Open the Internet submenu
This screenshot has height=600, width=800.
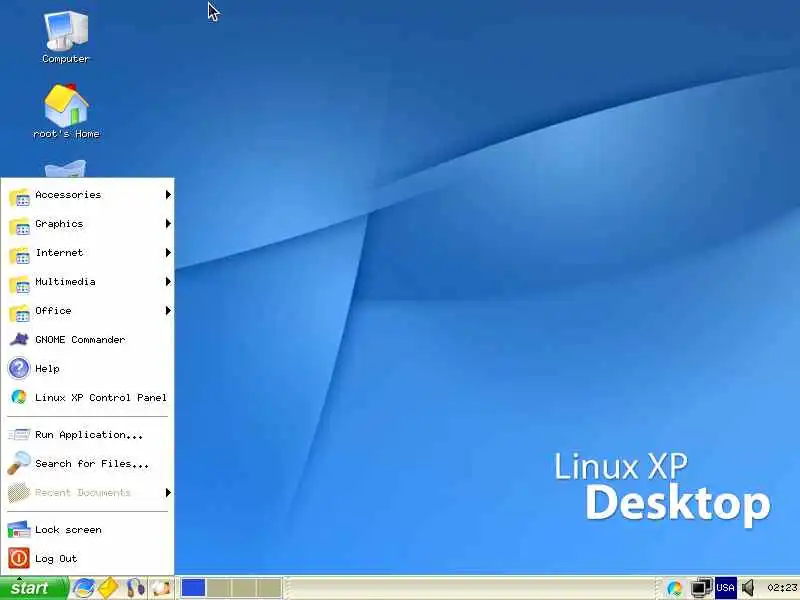tap(88, 253)
